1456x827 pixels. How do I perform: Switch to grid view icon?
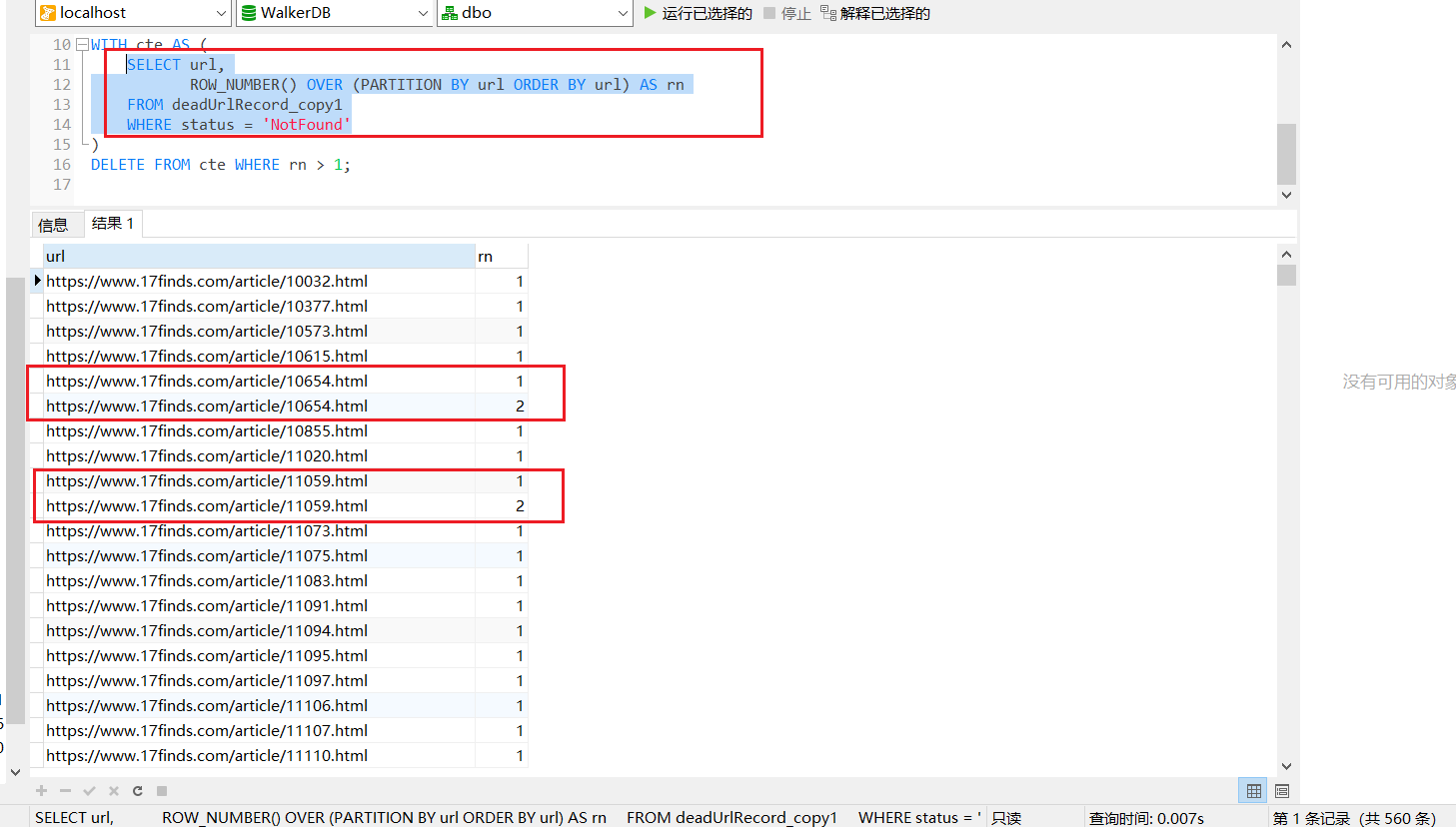(1253, 791)
